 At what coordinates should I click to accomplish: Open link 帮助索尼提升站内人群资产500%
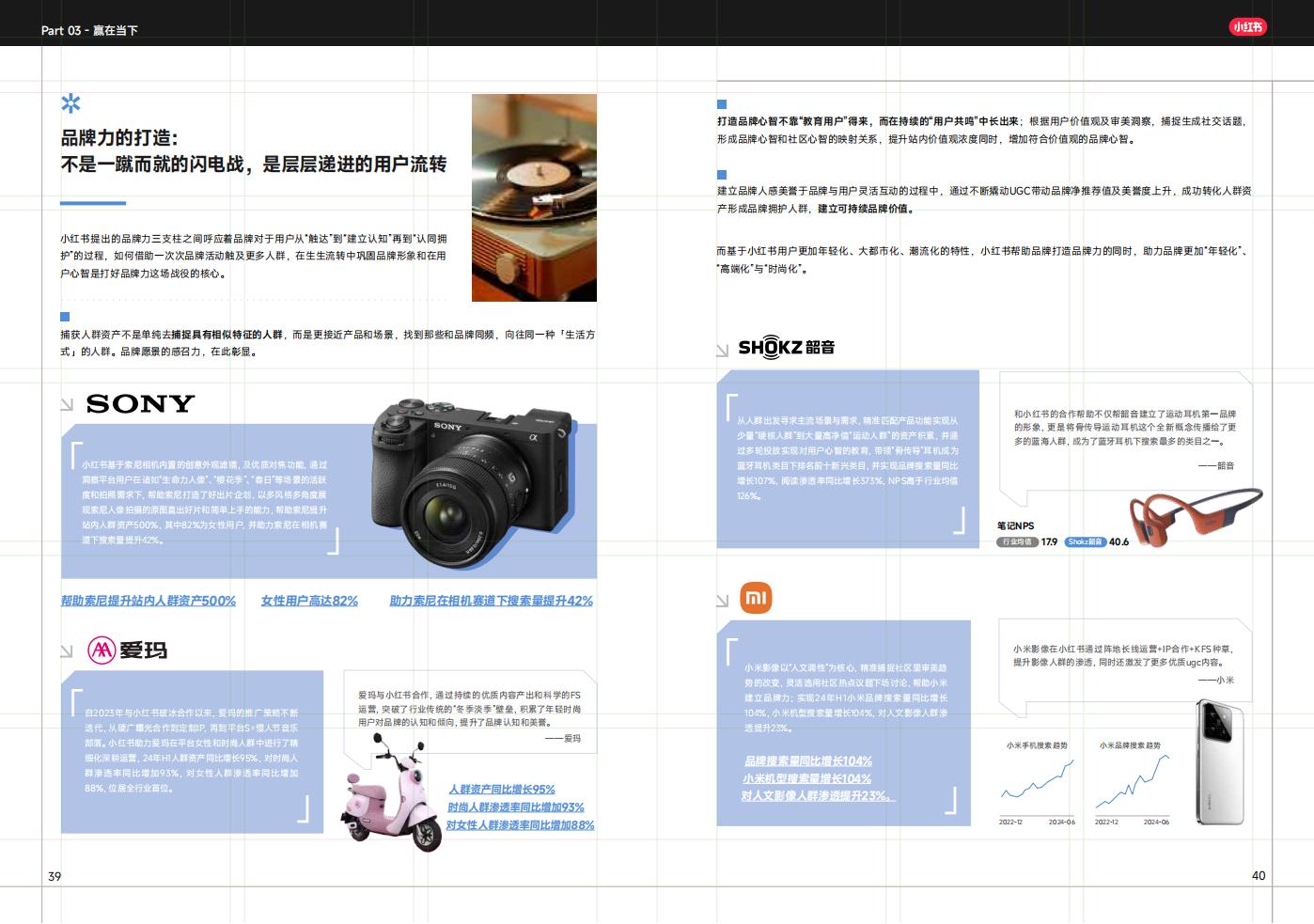point(149,601)
